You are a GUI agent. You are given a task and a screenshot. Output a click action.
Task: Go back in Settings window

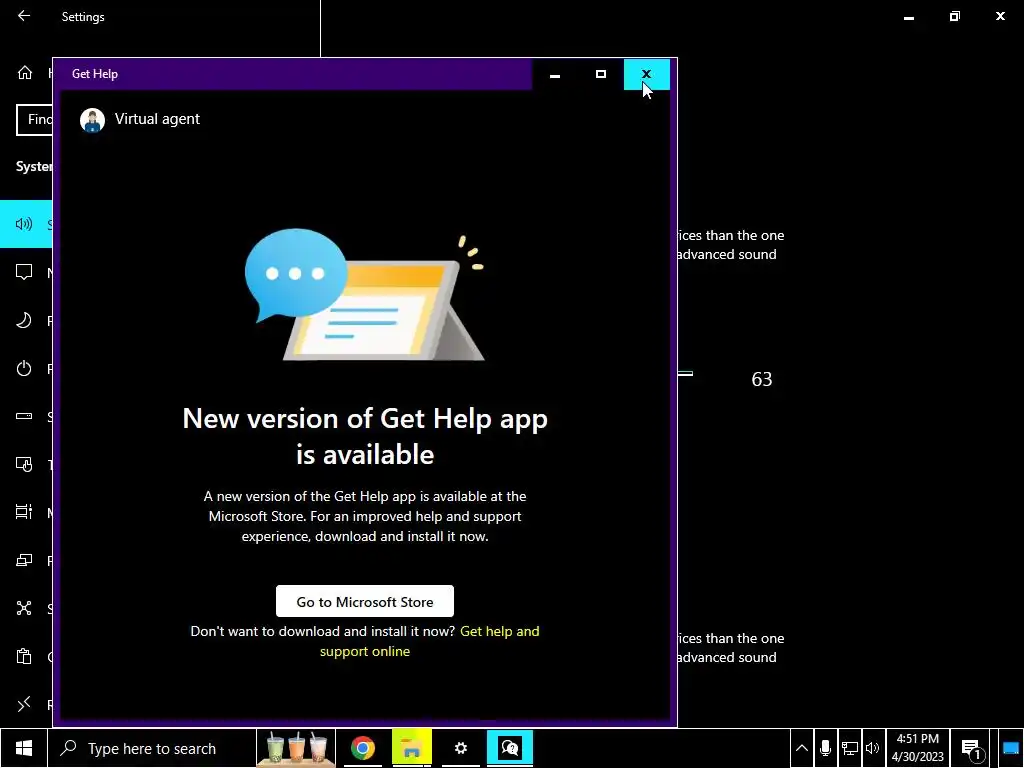24,16
